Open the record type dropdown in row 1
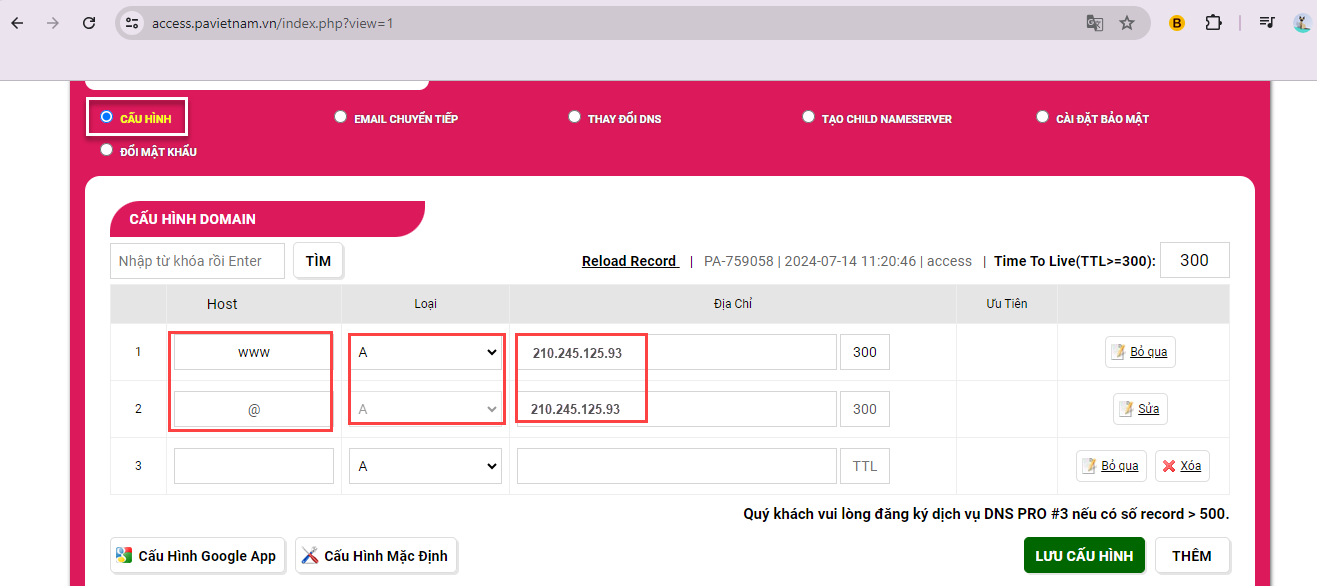The image size is (1317, 586). 425,352
